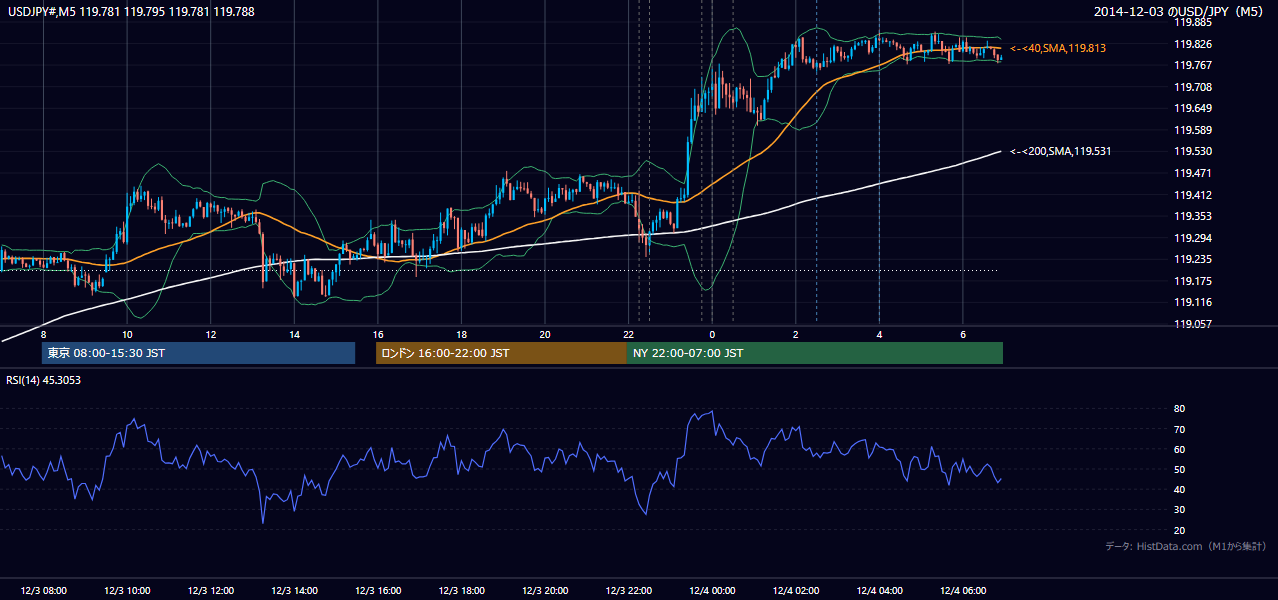
Task: Click RSI scale level 40
Action: pos(1179,489)
